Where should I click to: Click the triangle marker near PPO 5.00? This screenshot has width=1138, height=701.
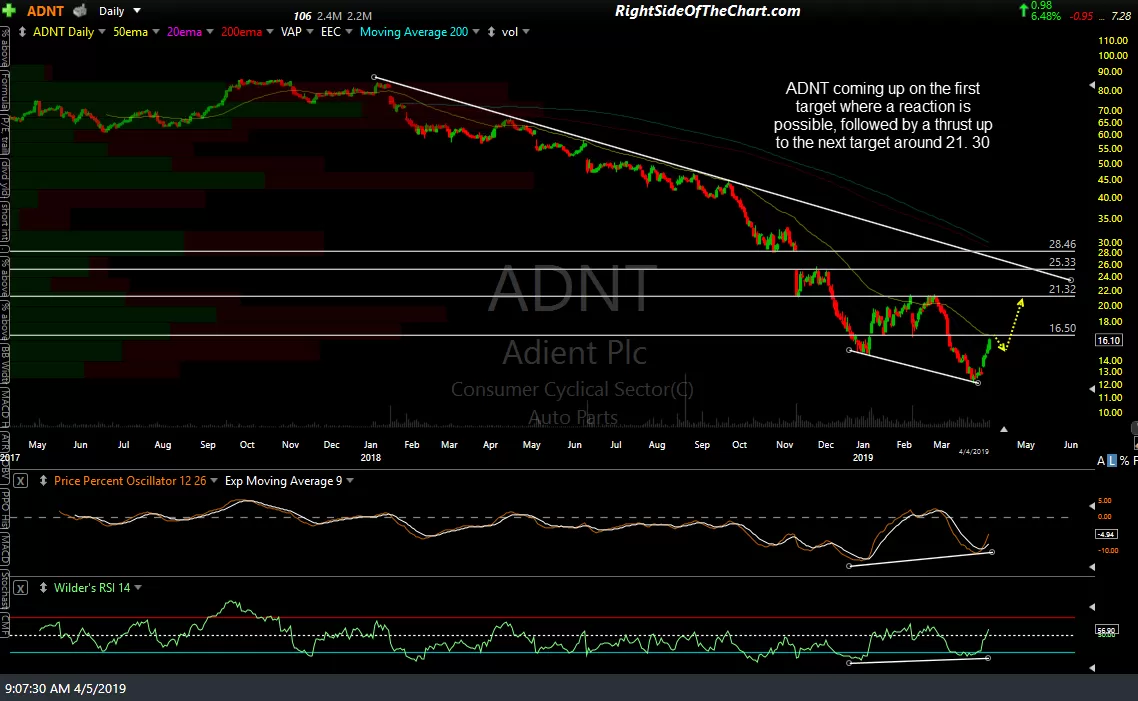pyautogui.click(x=1092, y=506)
